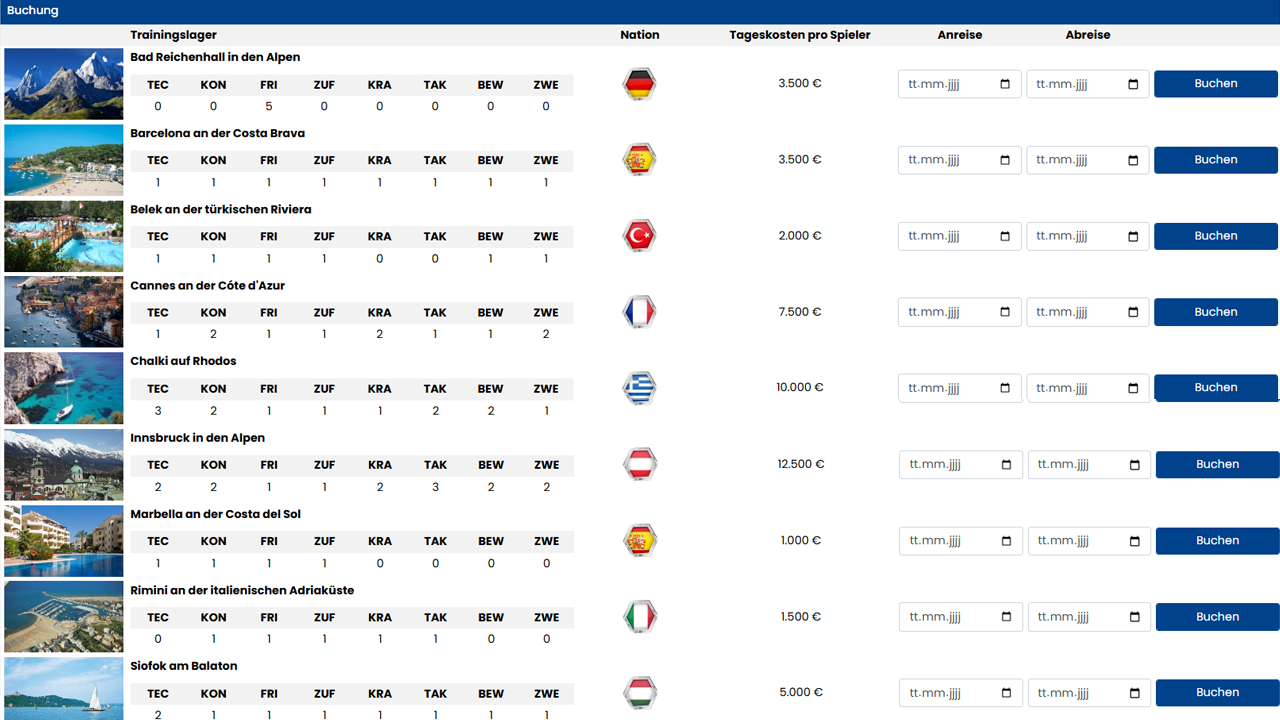The width and height of the screenshot is (1280, 720).
Task: Click Barcelona Anreise date field
Action: (x=950, y=160)
